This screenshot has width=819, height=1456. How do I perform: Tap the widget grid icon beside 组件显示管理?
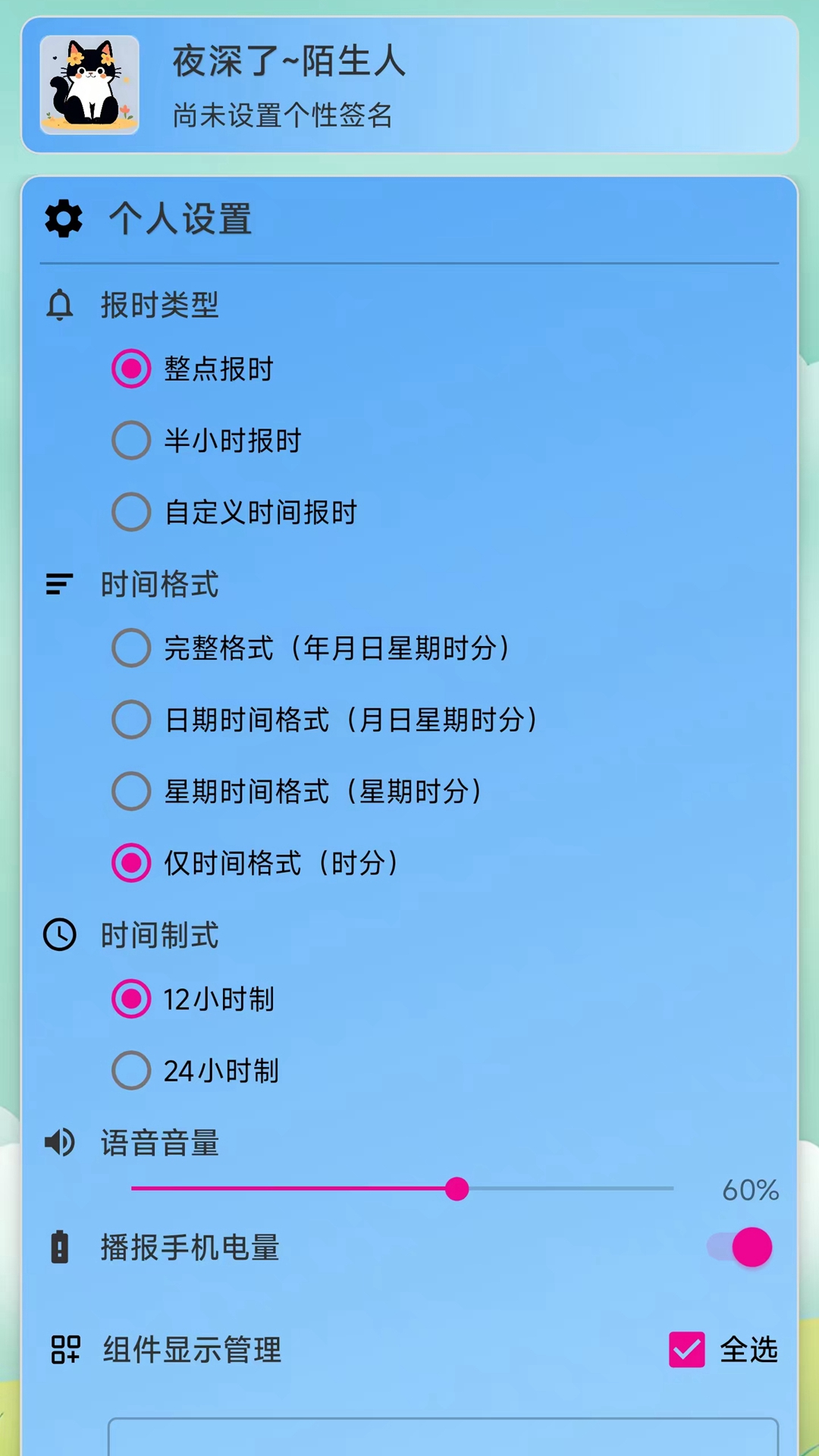pos(65,1350)
